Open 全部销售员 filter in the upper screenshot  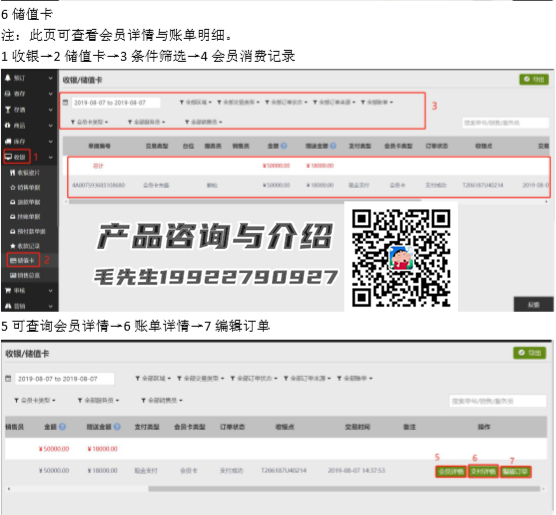[x=204, y=122]
